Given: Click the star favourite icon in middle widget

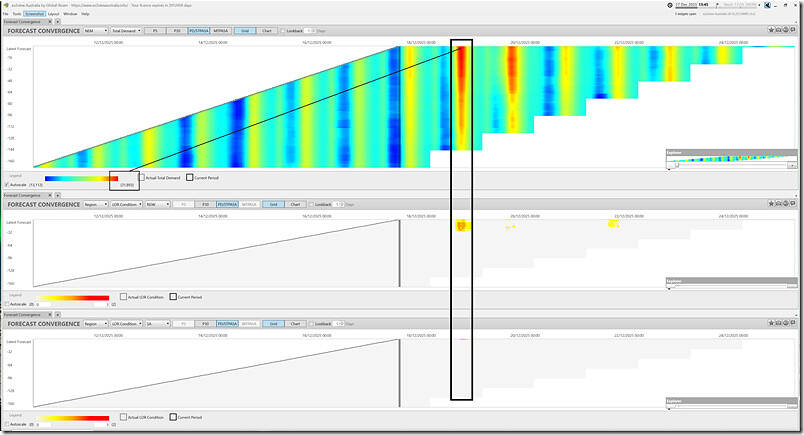Looking at the screenshot, I should coord(771,203).
